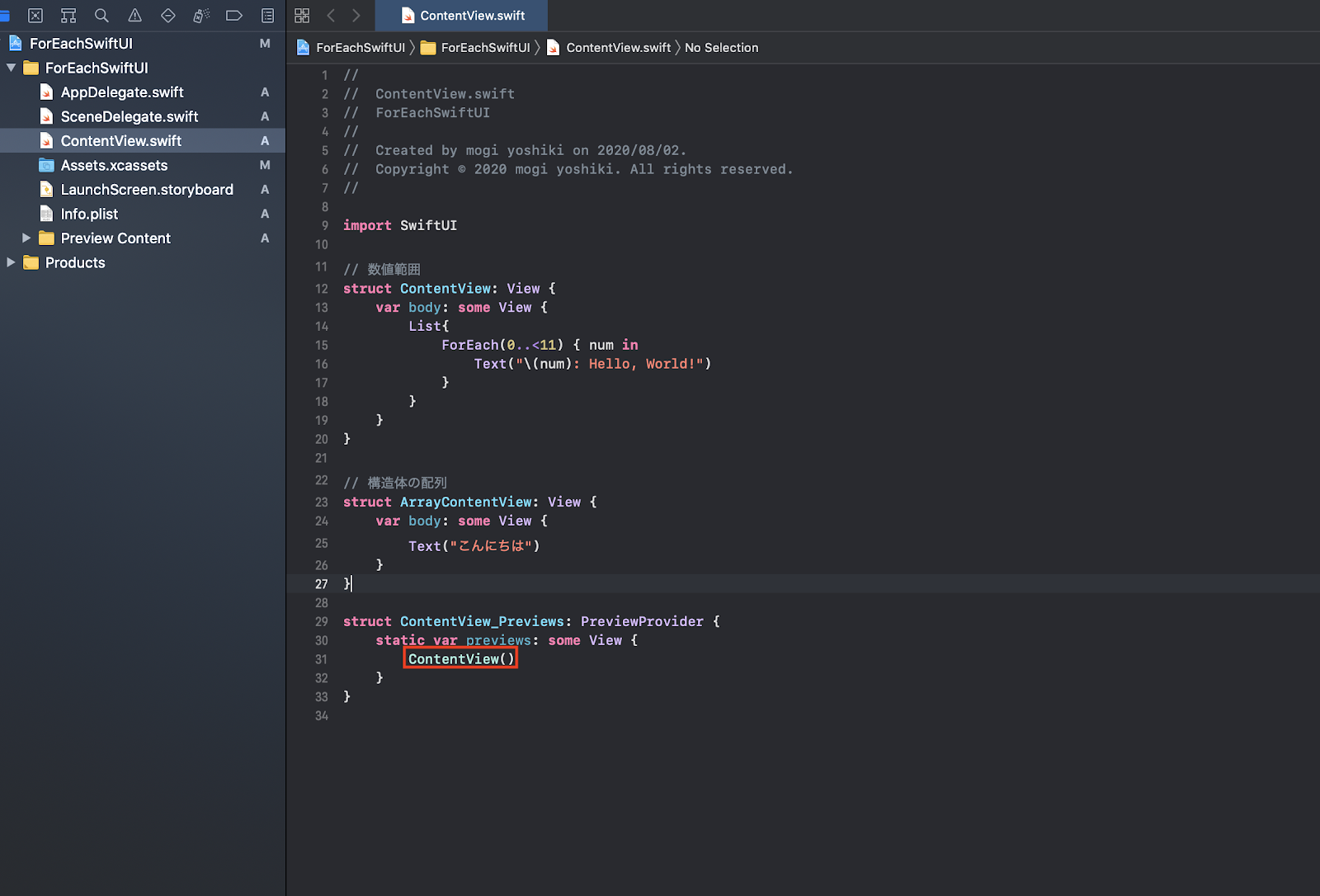Click the LaunchScreen.storyboard file icon
Screen dimensions: 1320x896
(47, 190)
